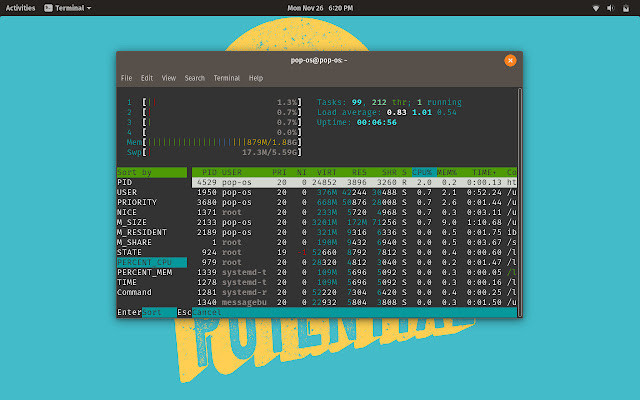
Task: Click the Load average text
Action: [x=387, y=112]
